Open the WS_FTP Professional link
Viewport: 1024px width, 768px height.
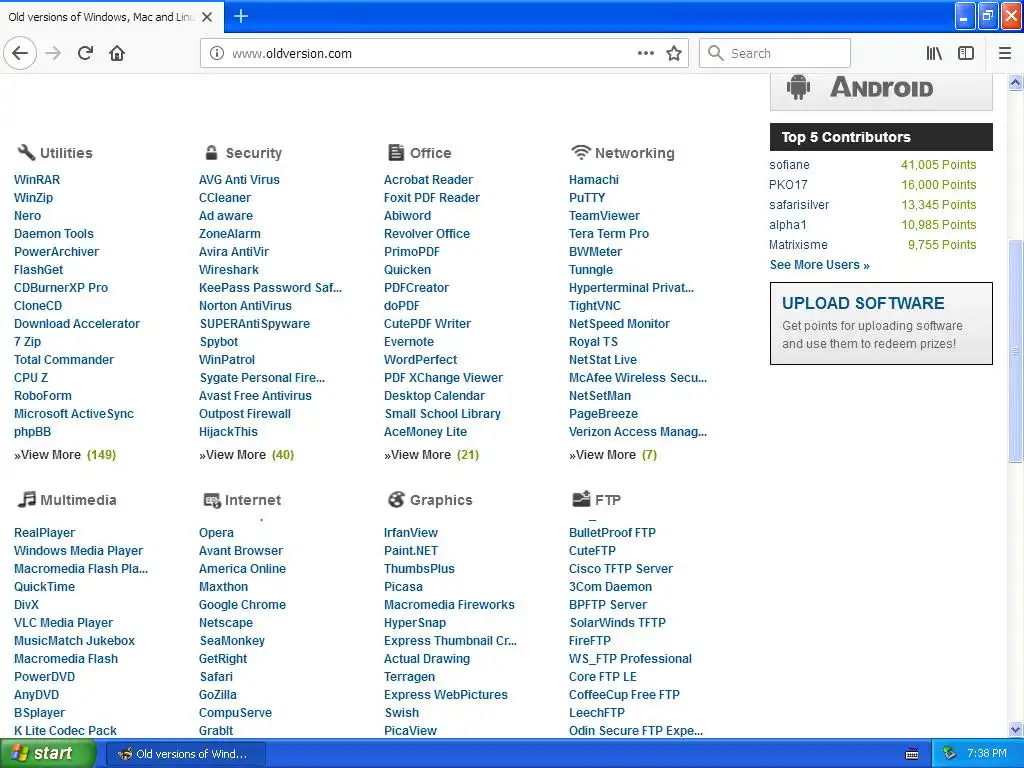click(630, 659)
